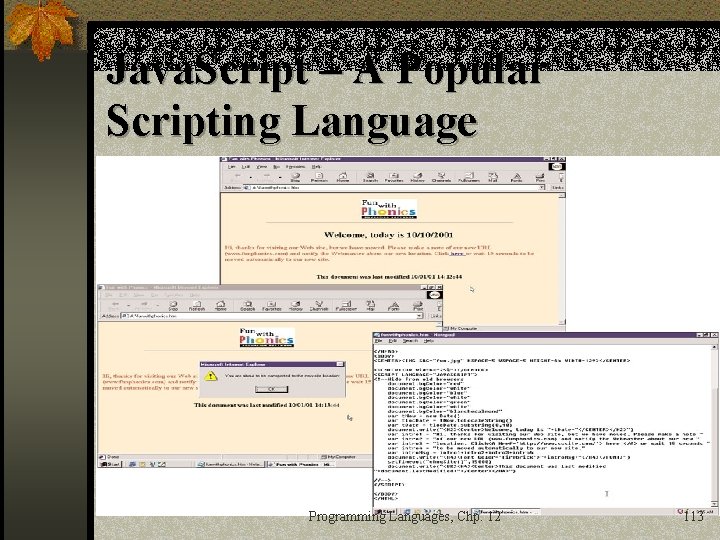Open Channels in the alert-dialog browser toolbar
This screenshot has height=540, width=720.
[319, 306]
